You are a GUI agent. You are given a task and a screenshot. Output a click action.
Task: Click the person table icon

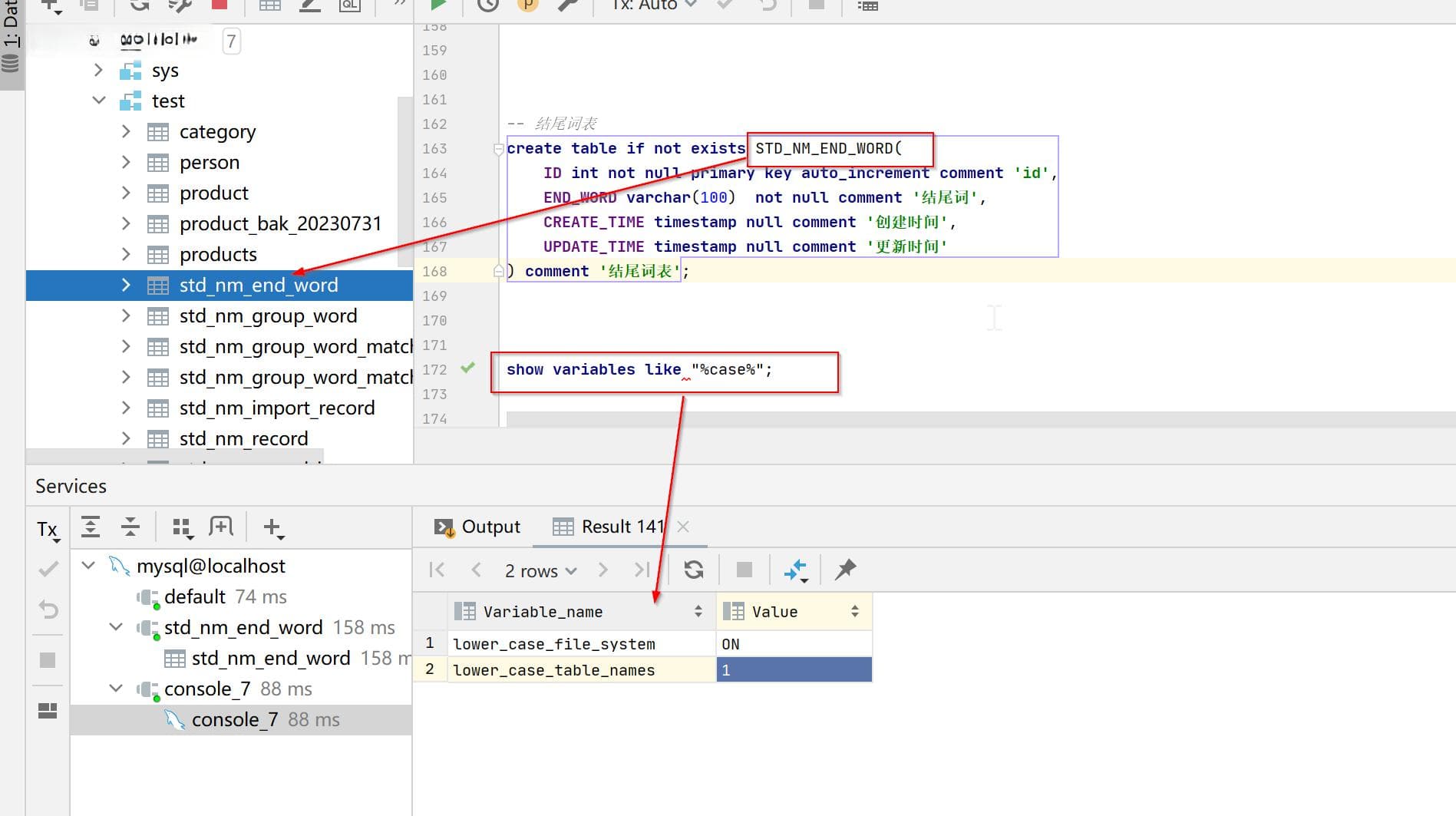point(158,163)
